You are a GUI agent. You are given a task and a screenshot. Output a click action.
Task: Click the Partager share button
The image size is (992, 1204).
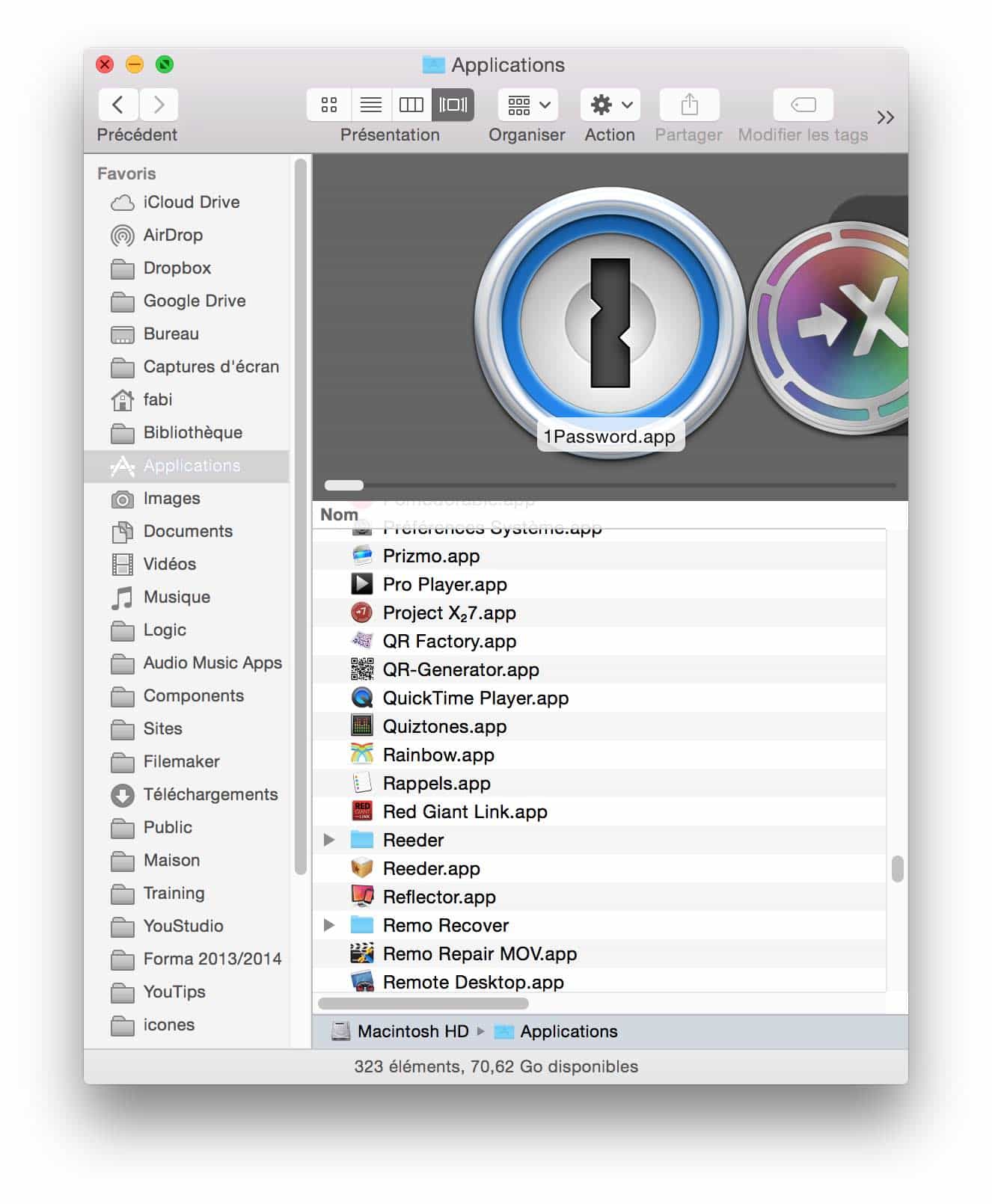689,105
